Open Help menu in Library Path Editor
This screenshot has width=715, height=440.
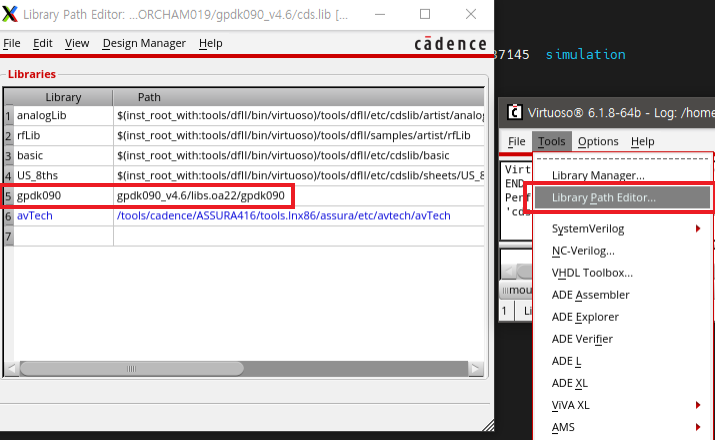click(210, 43)
